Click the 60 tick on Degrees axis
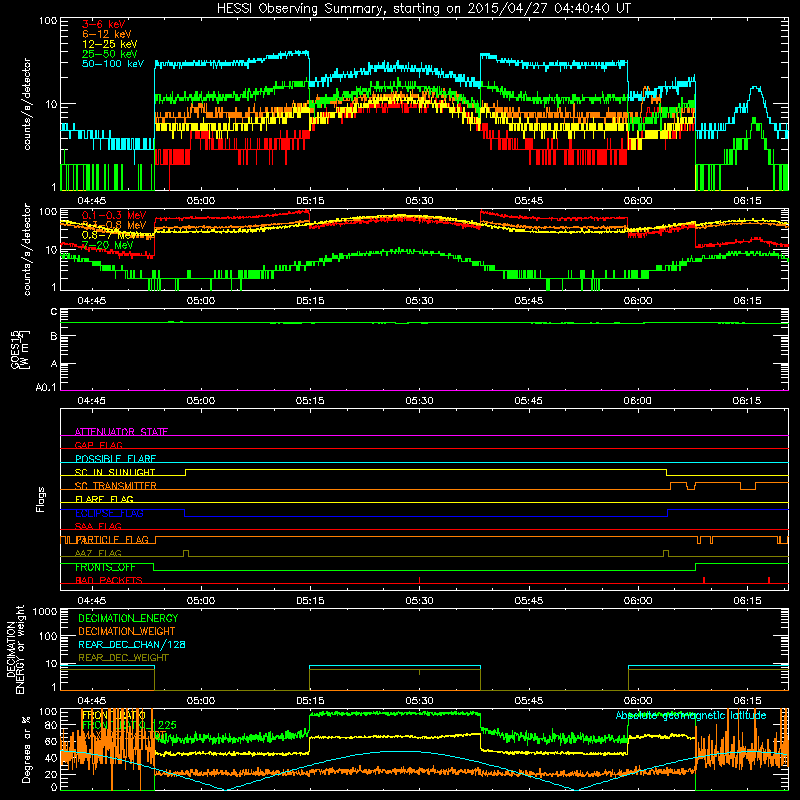Image resolution: width=800 pixels, height=800 pixels. click(51, 741)
